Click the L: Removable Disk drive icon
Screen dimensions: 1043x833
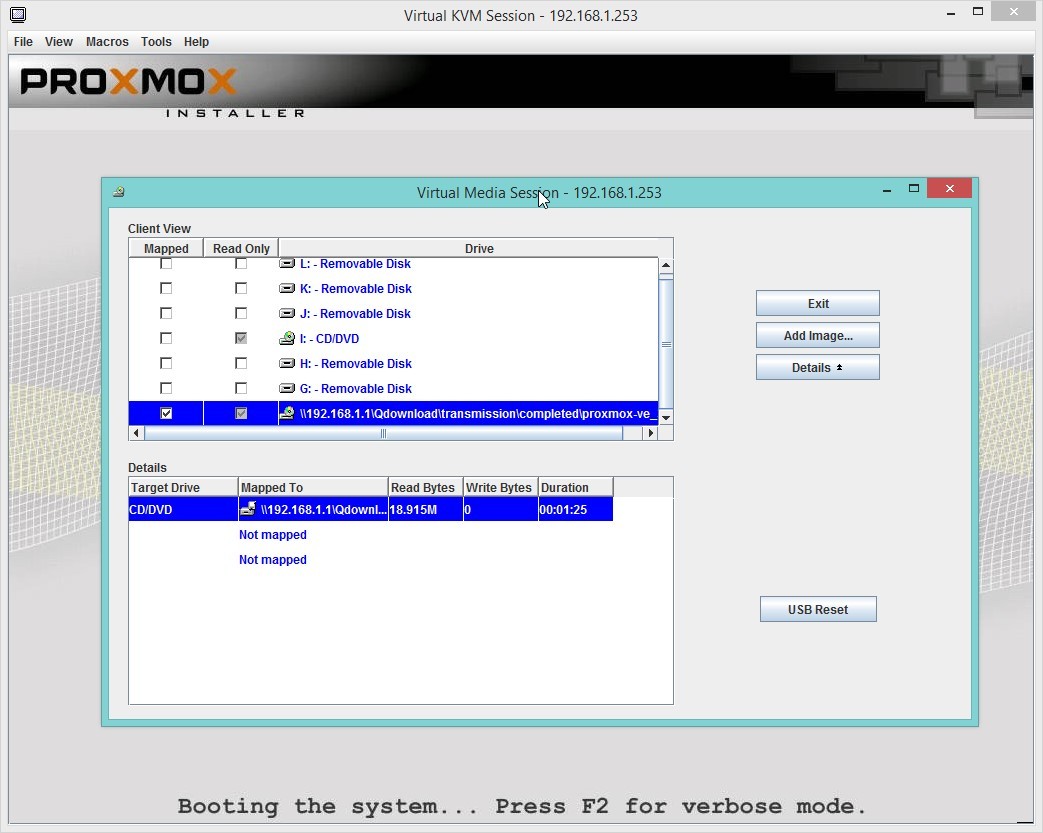[x=287, y=263]
